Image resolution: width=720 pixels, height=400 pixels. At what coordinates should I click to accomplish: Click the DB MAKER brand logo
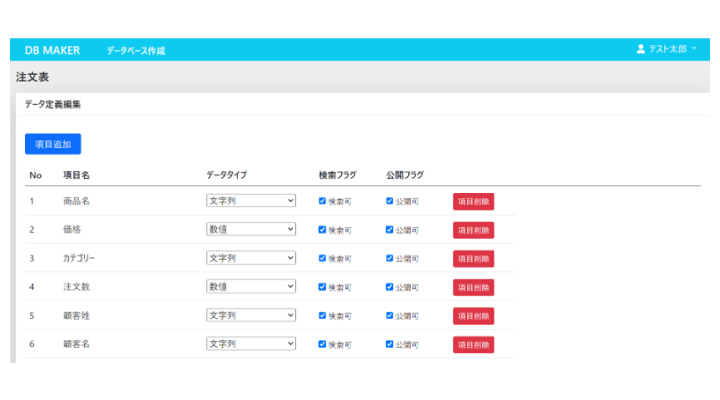(52, 50)
